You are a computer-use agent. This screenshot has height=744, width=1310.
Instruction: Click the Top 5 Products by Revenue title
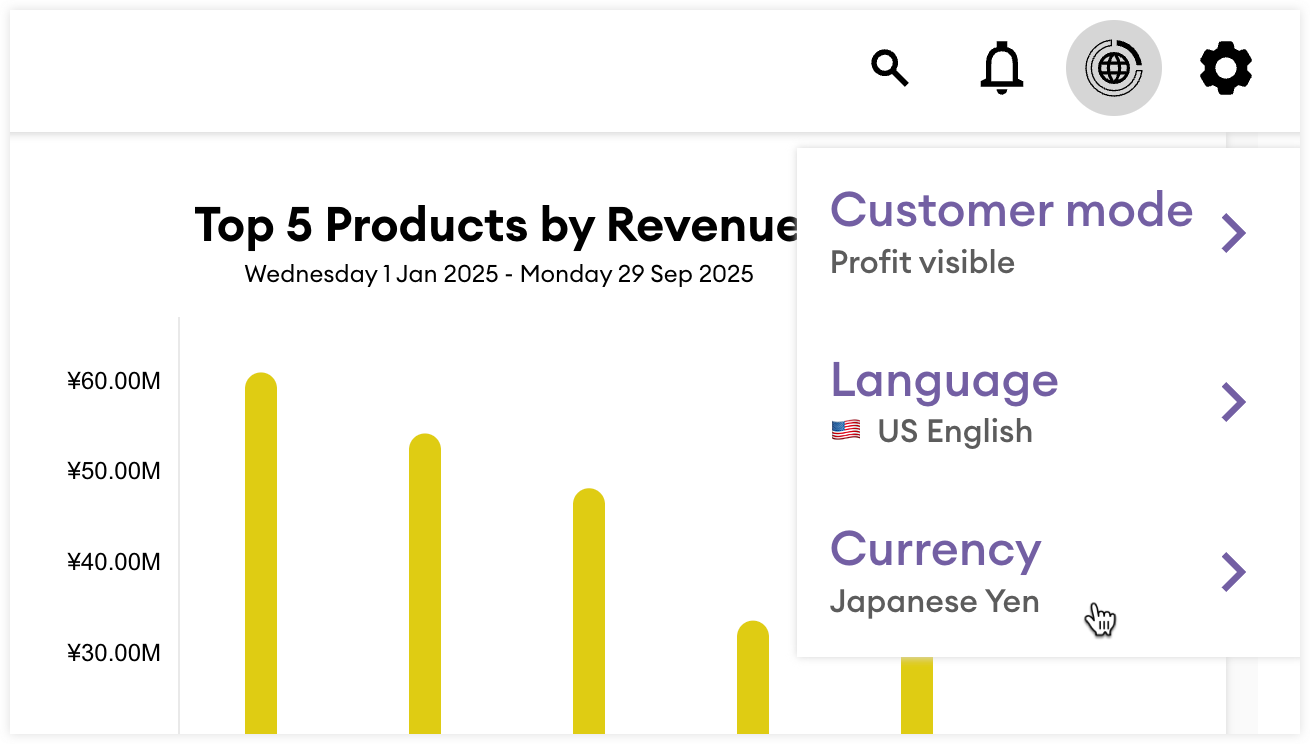497,225
